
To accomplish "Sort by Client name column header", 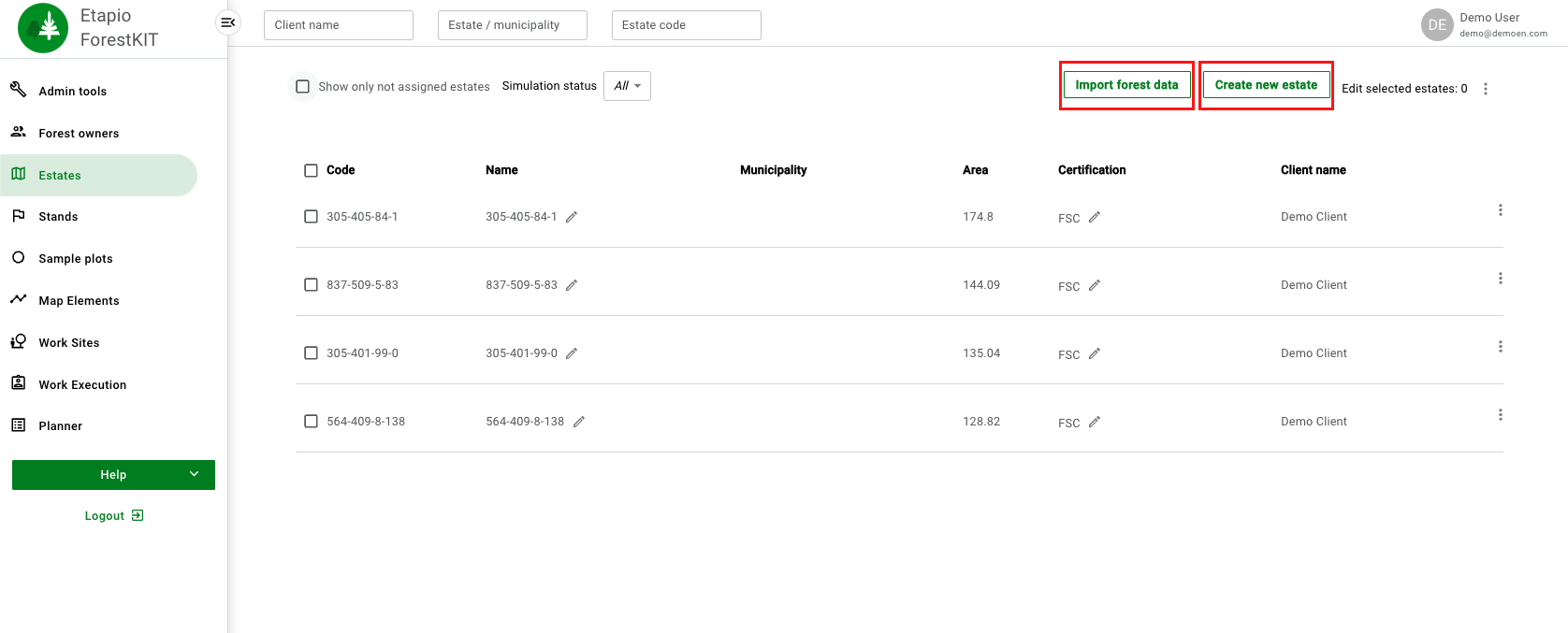I will tap(1314, 170).
